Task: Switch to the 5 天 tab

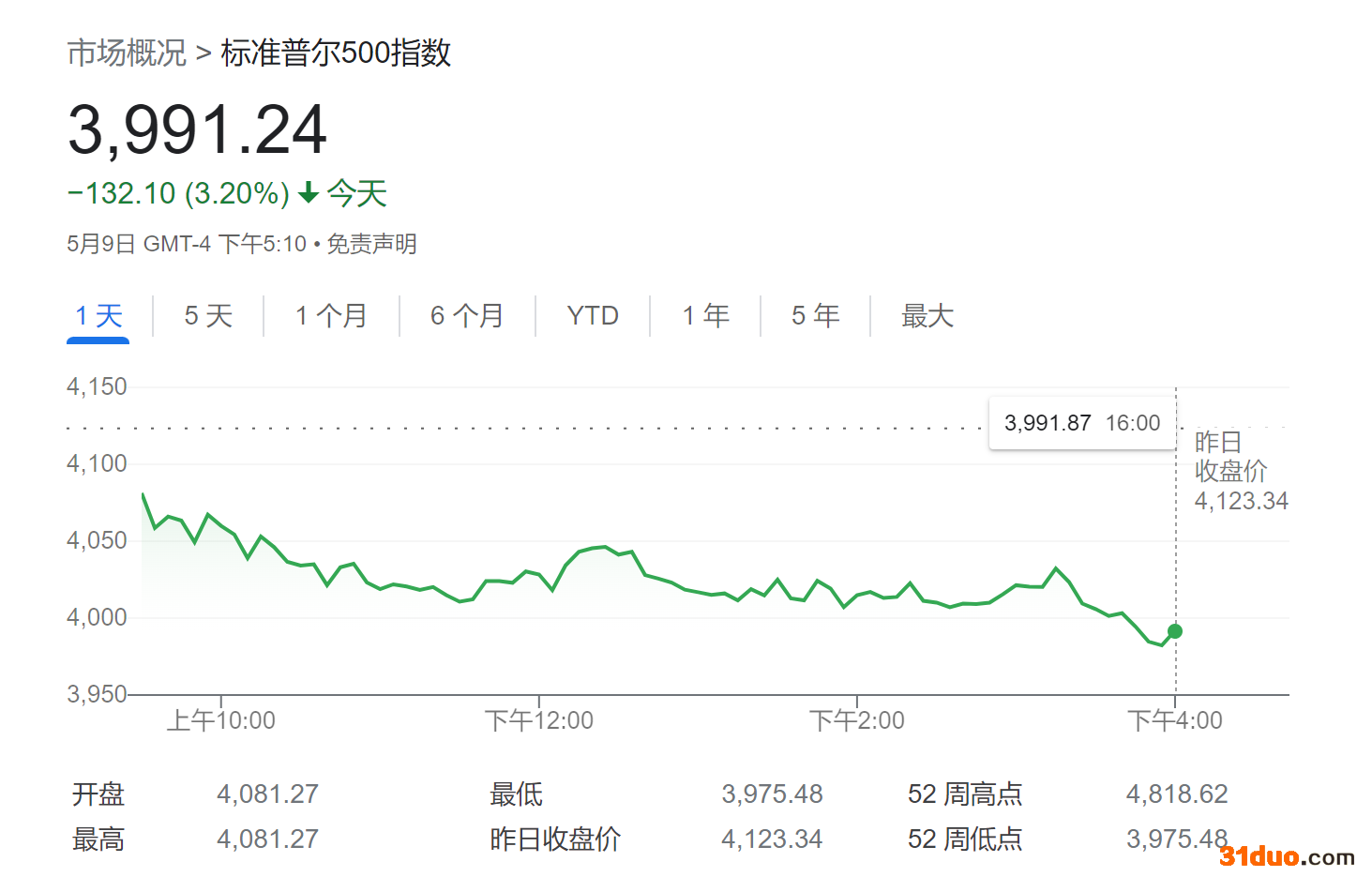Action: (208, 316)
